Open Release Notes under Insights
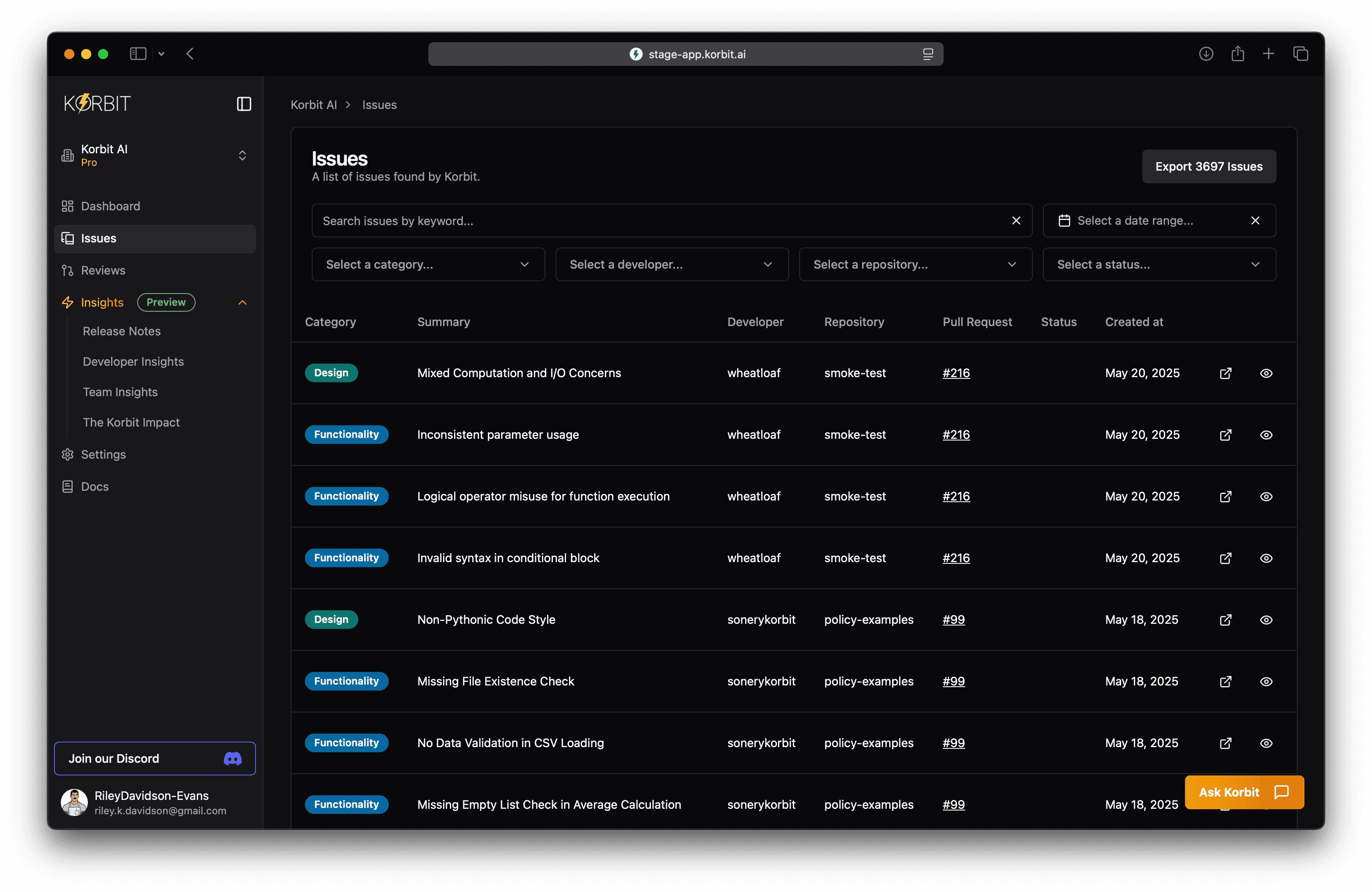The image size is (1372, 892). (122, 331)
